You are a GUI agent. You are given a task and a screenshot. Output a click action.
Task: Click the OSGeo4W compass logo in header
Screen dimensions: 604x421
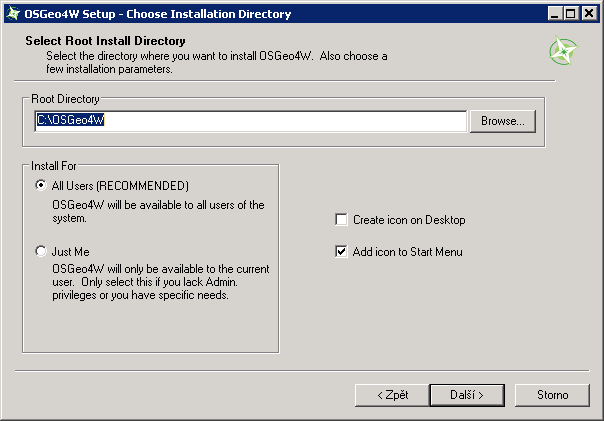(x=564, y=50)
